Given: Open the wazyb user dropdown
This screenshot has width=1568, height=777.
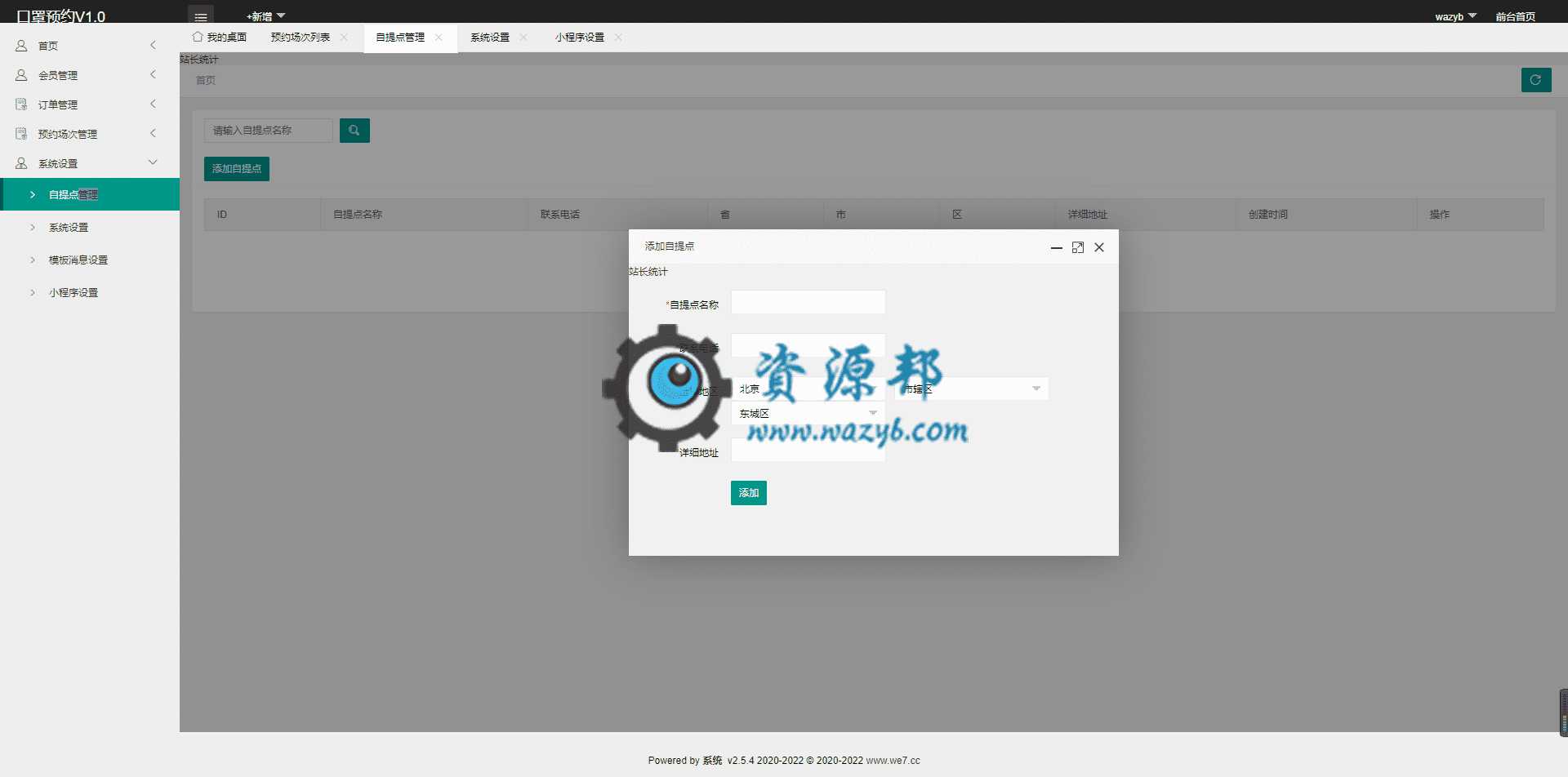Looking at the screenshot, I should (1455, 16).
